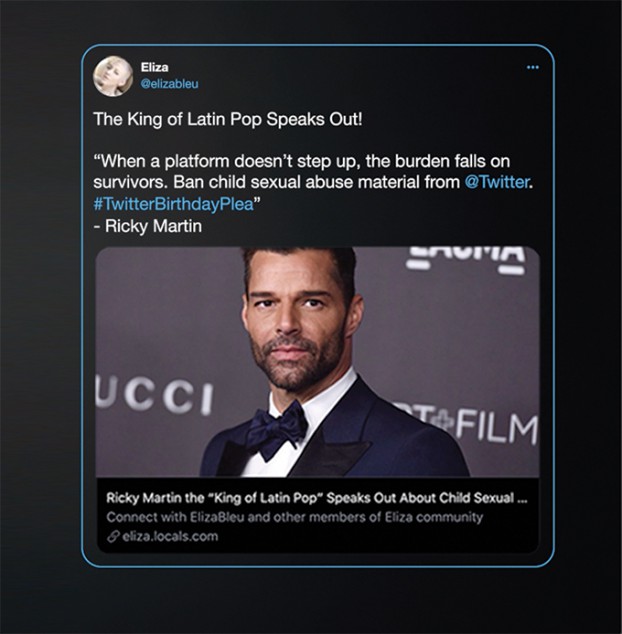This screenshot has width=622, height=634.
Task: Click the chain link icon beside eliza.locals.com
Action: pos(113,537)
